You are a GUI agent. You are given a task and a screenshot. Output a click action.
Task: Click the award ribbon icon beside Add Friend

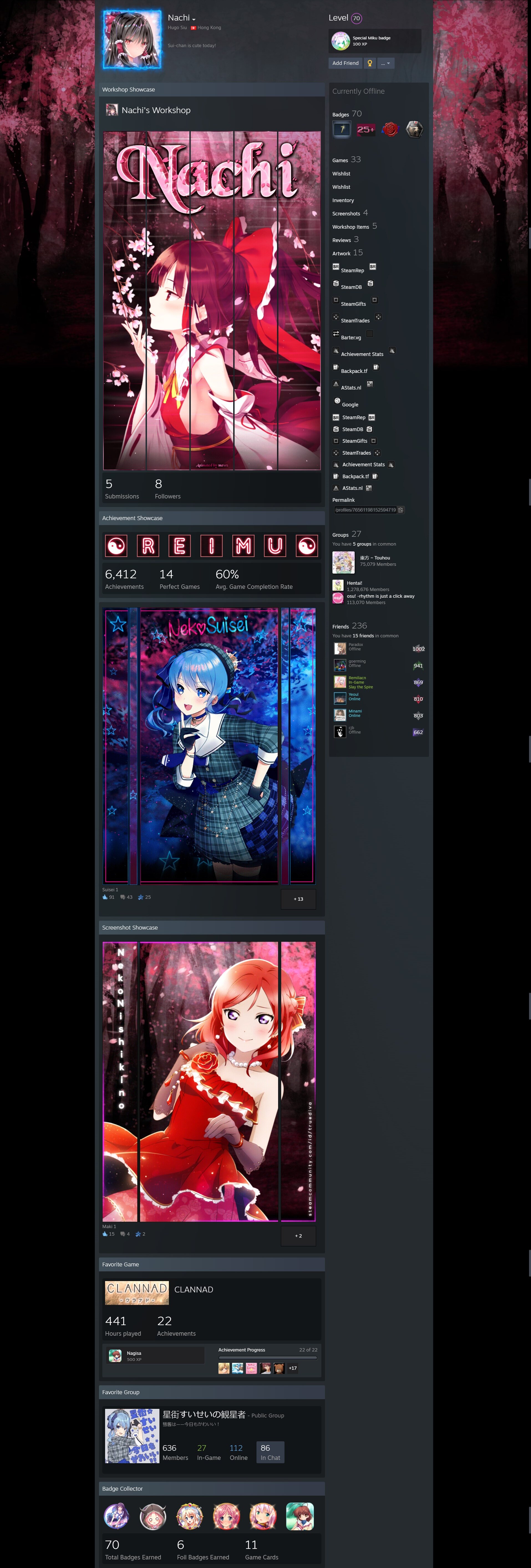point(370,63)
